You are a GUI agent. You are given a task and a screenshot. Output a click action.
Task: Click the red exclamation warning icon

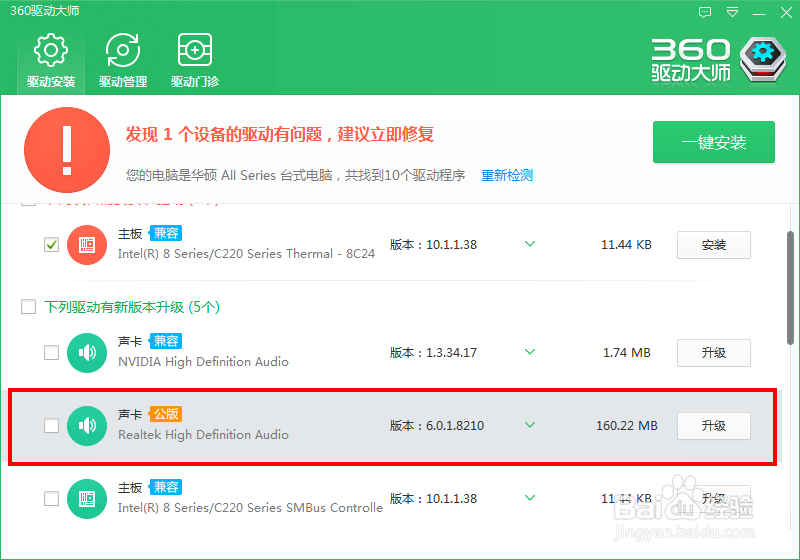[x=67, y=150]
